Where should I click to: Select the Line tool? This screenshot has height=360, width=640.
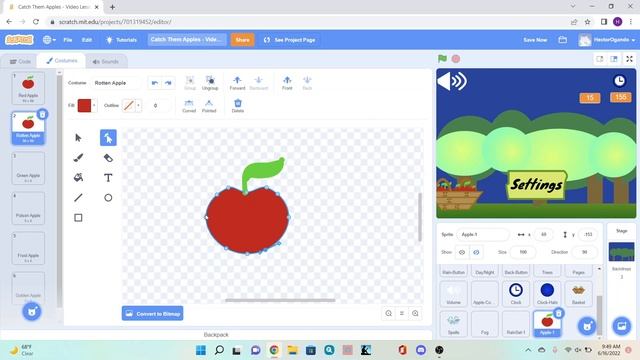78,198
